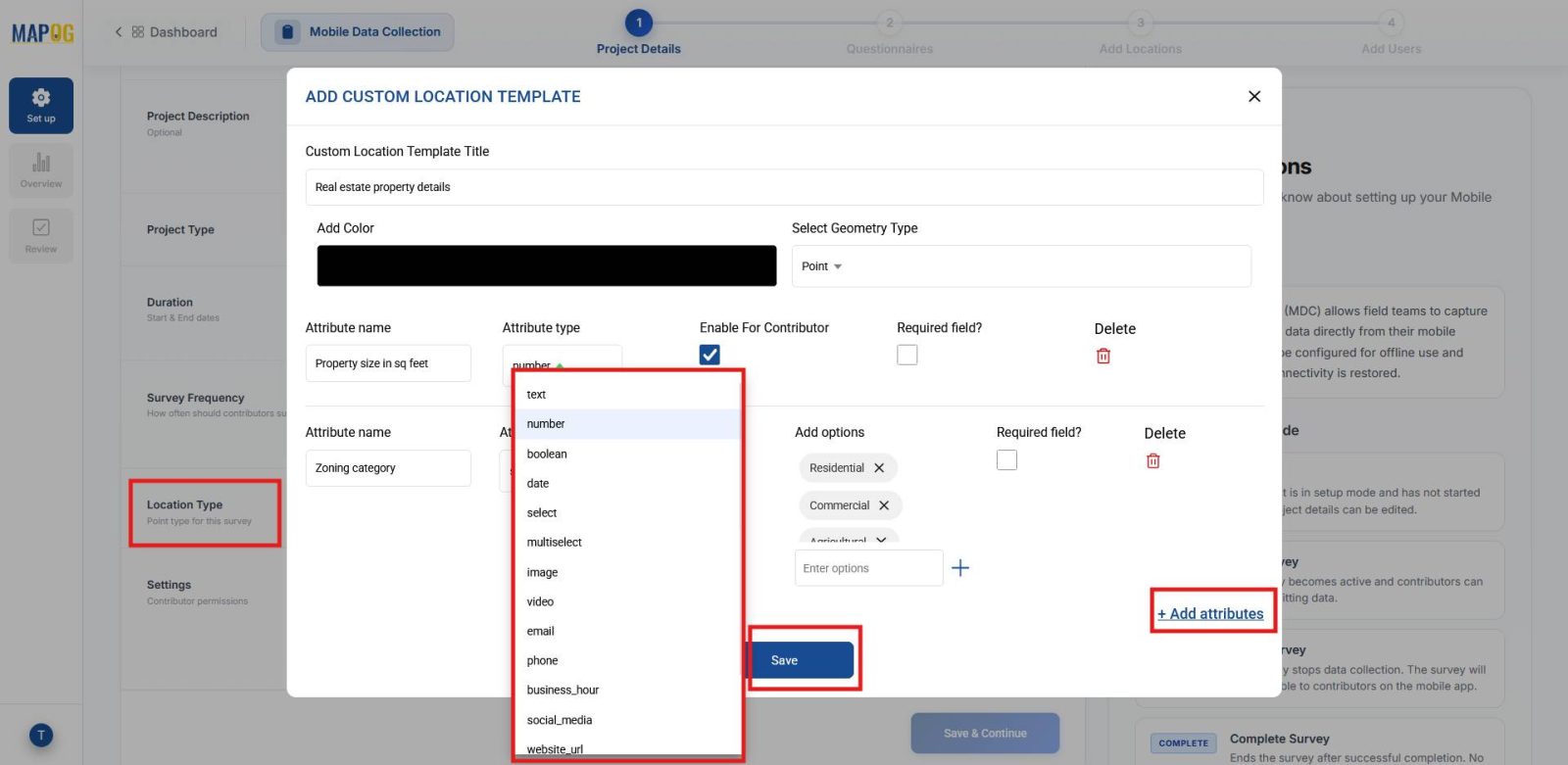Toggle Enable For Contributor checkbox
The width and height of the screenshot is (1568, 765).
(710, 355)
